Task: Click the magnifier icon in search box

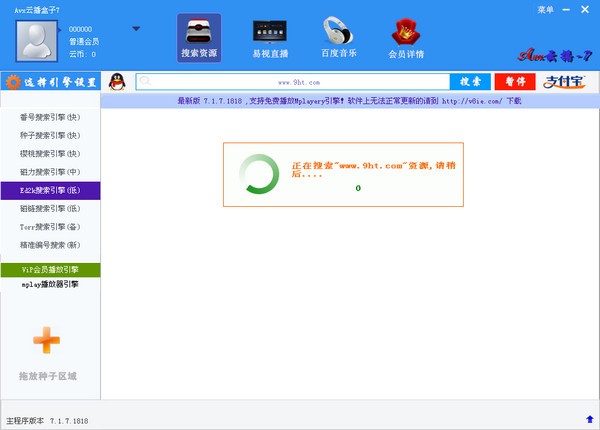Action: click(x=145, y=81)
